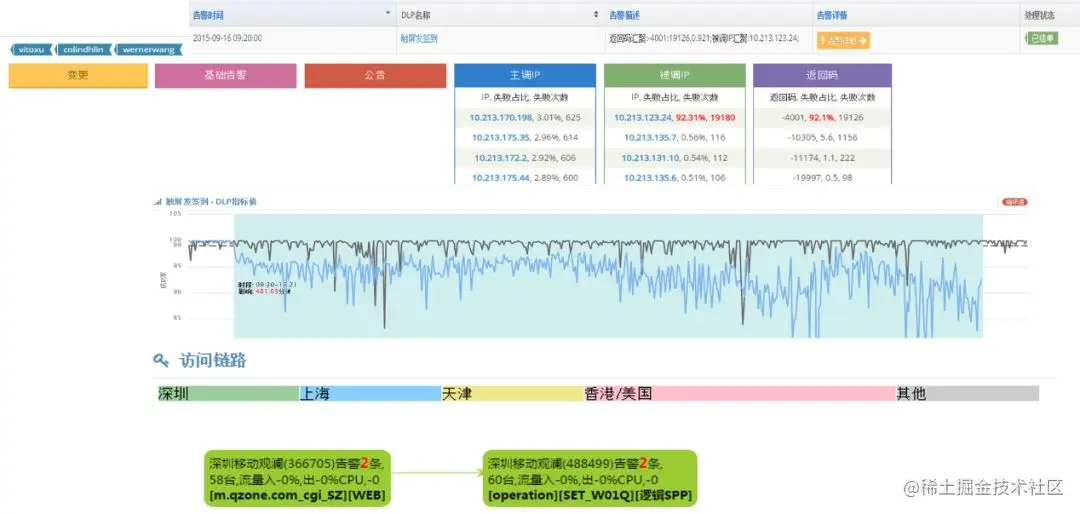Screen dimensions: 1080x514
Task: Click return code row -11174, 1.1, 222
Action: click(822, 158)
